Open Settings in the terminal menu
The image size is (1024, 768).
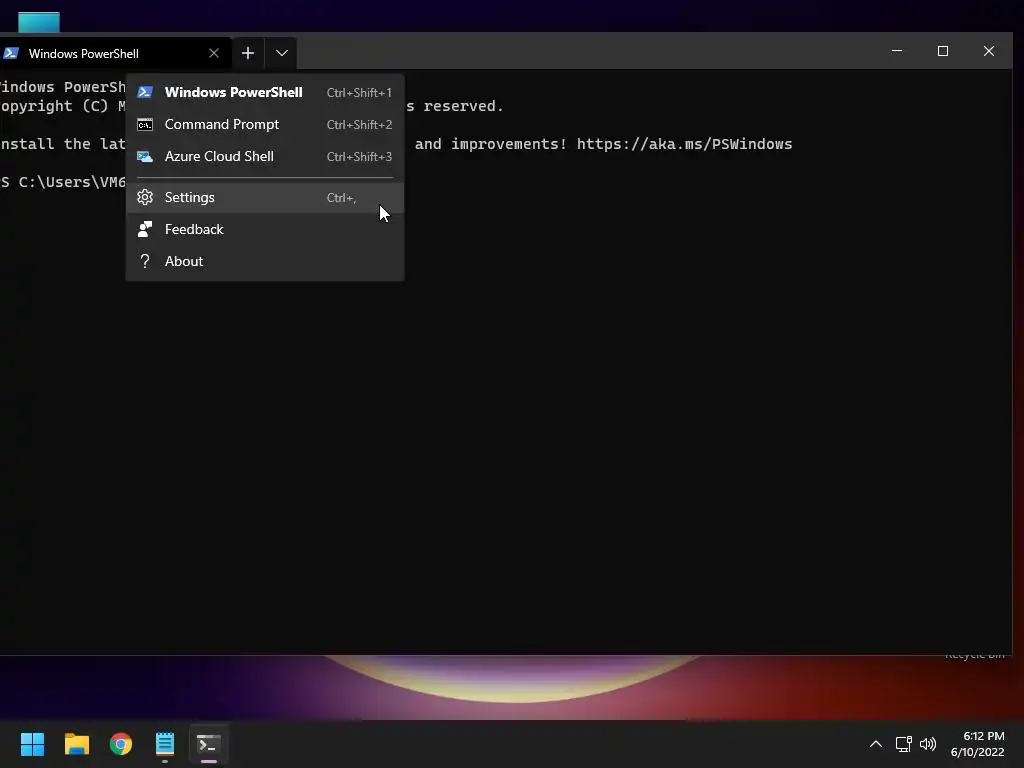coord(264,197)
